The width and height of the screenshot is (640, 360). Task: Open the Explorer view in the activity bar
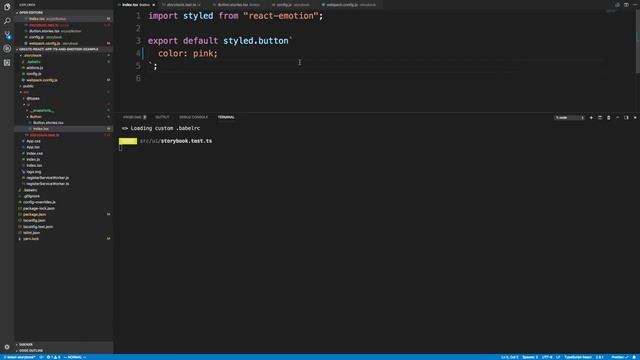coord(7,7)
